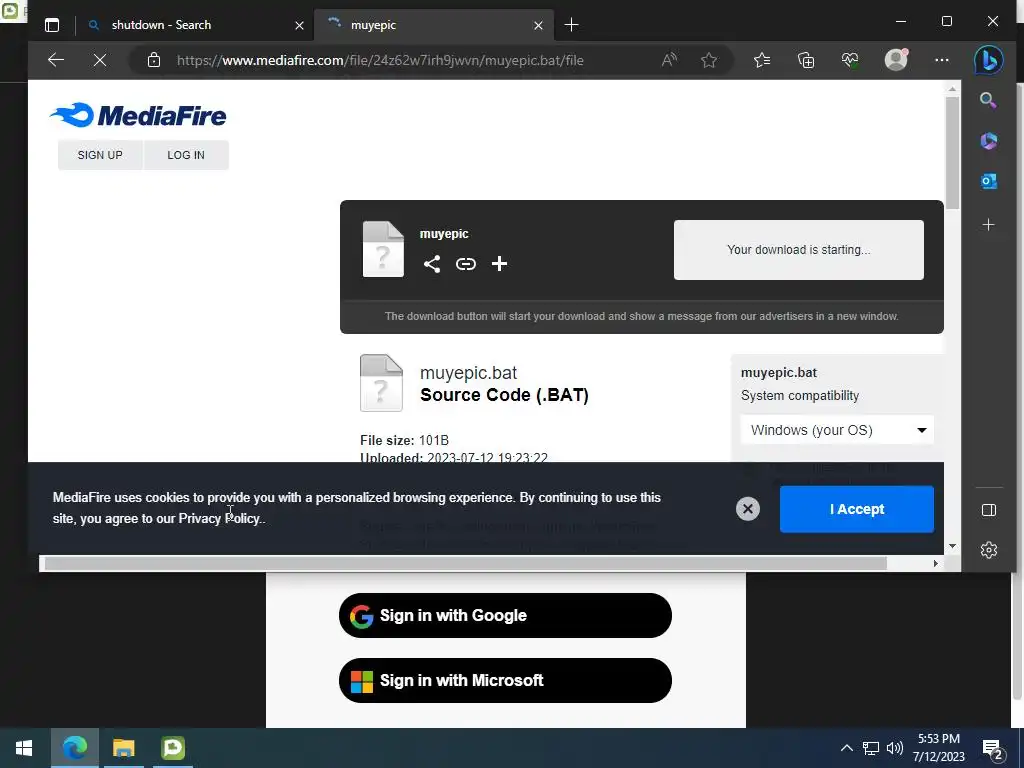Open the tab actions menu icon
The width and height of the screenshot is (1024, 768).
pos(52,25)
